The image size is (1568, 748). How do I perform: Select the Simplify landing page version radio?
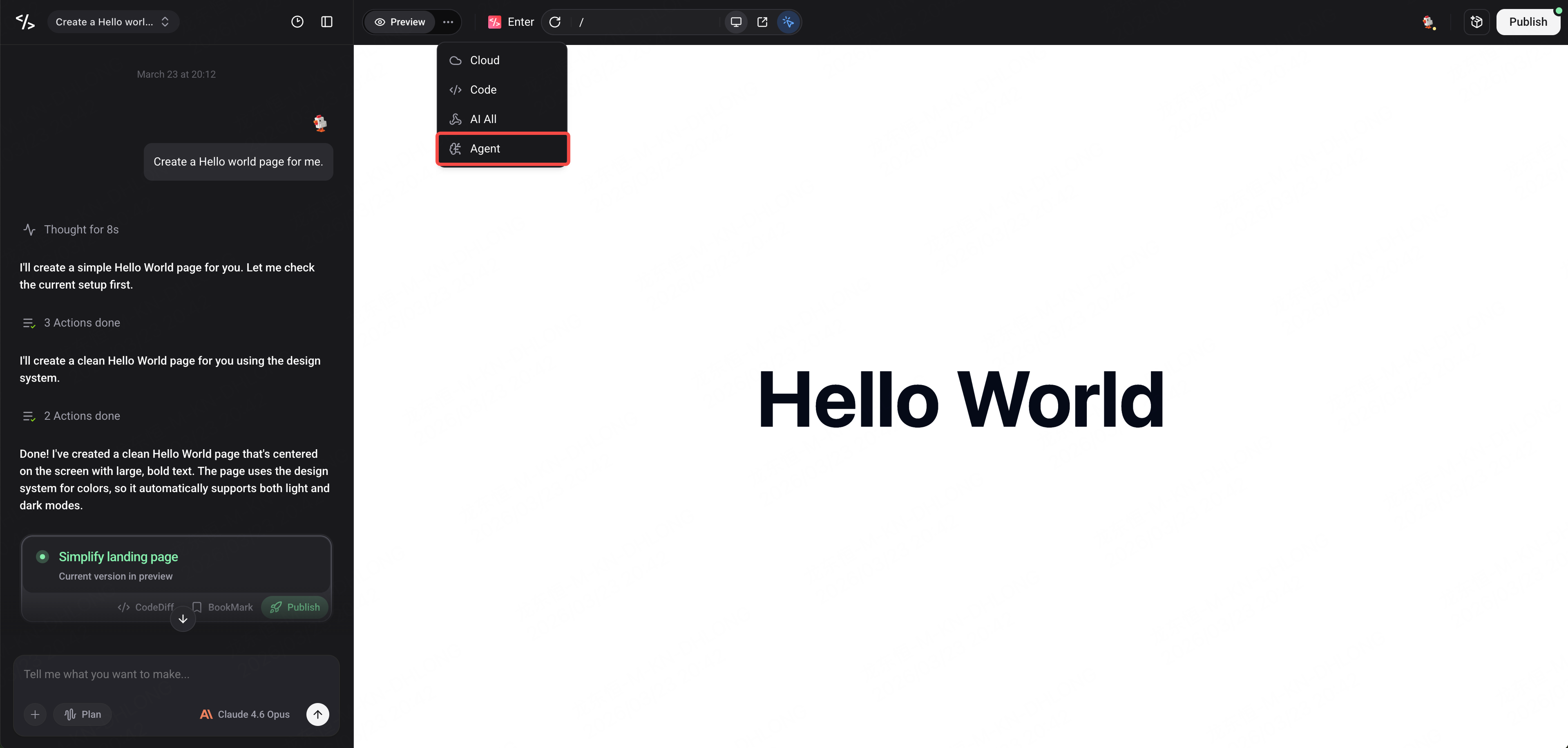[42, 557]
